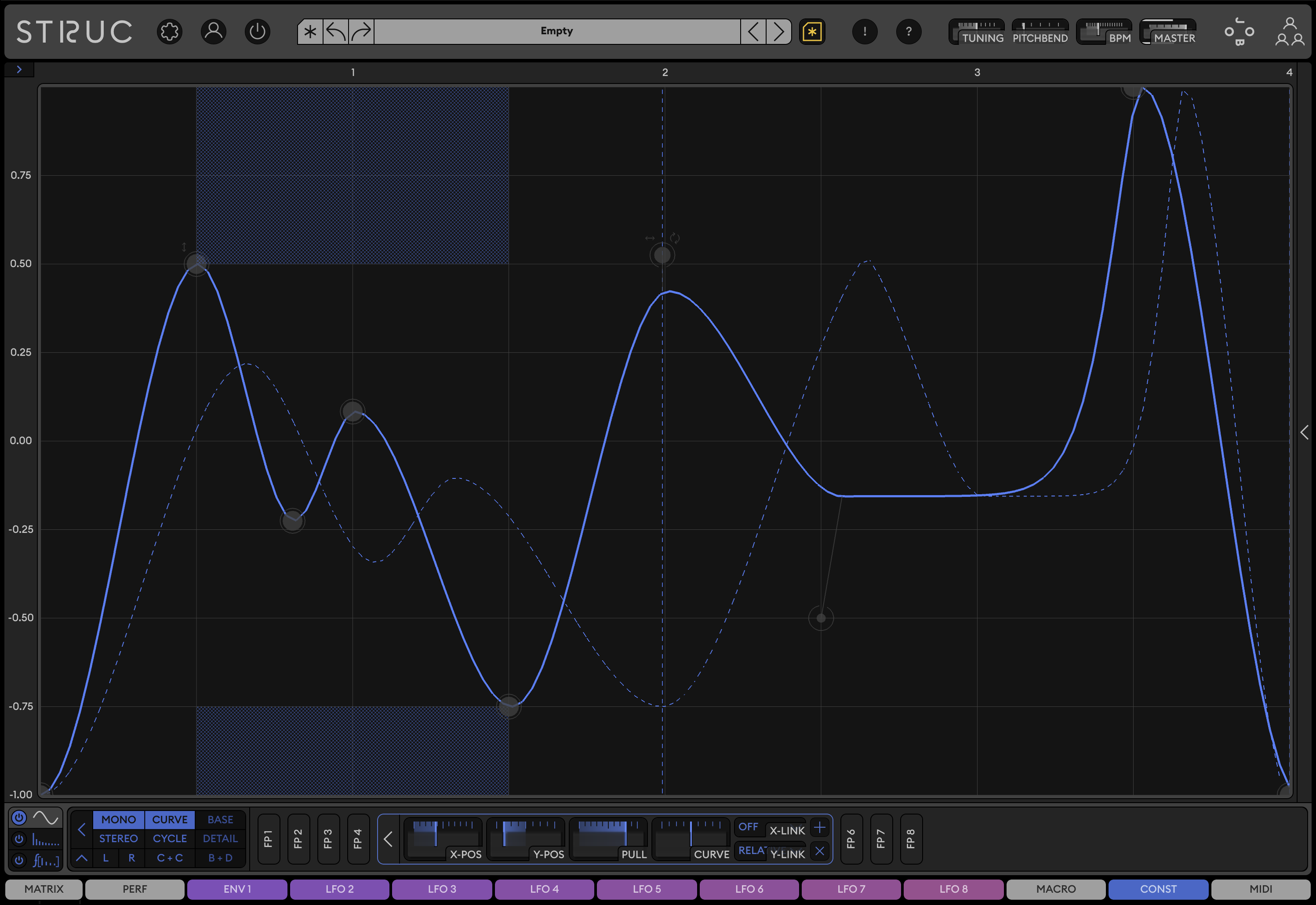The image size is (1316, 905).
Task: Toggle the step bars row power button
Action: pos(19,839)
